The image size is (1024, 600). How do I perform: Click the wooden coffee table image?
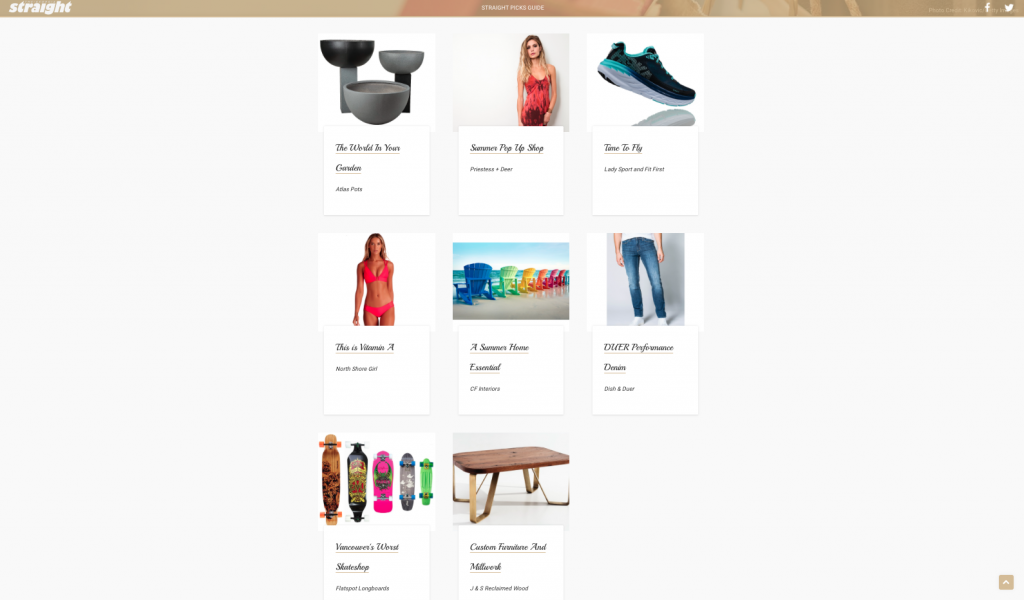click(x=511, y=480)
